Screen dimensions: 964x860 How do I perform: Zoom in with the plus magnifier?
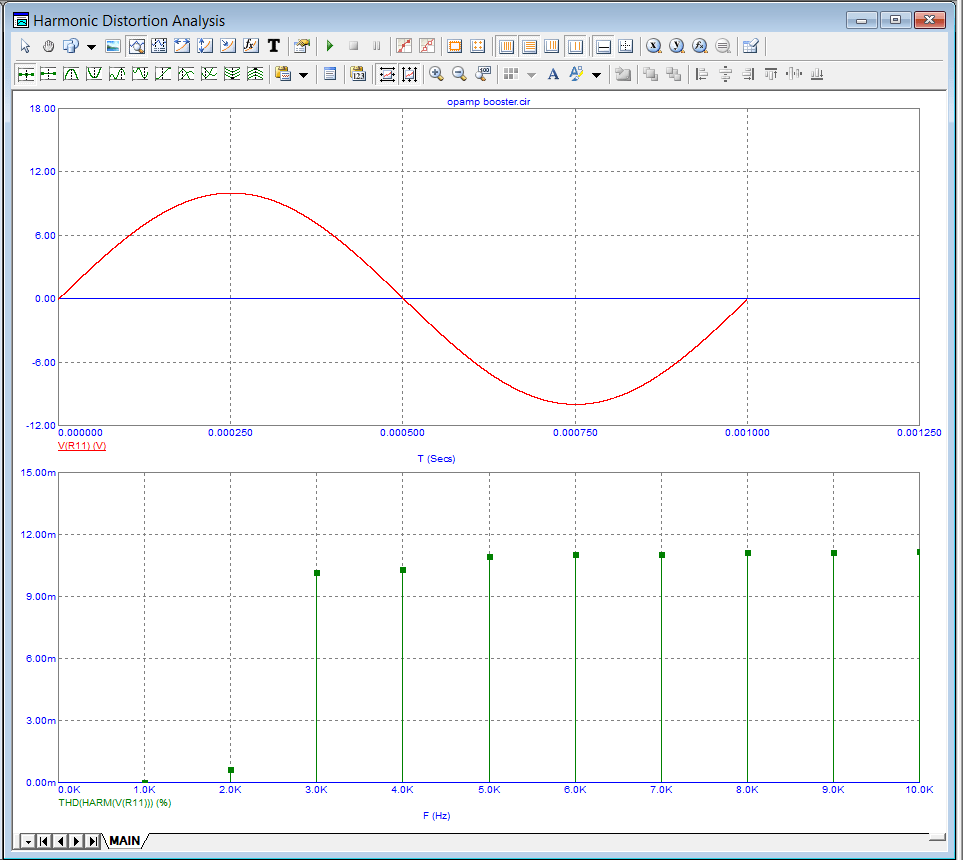[x=437, y=74]
